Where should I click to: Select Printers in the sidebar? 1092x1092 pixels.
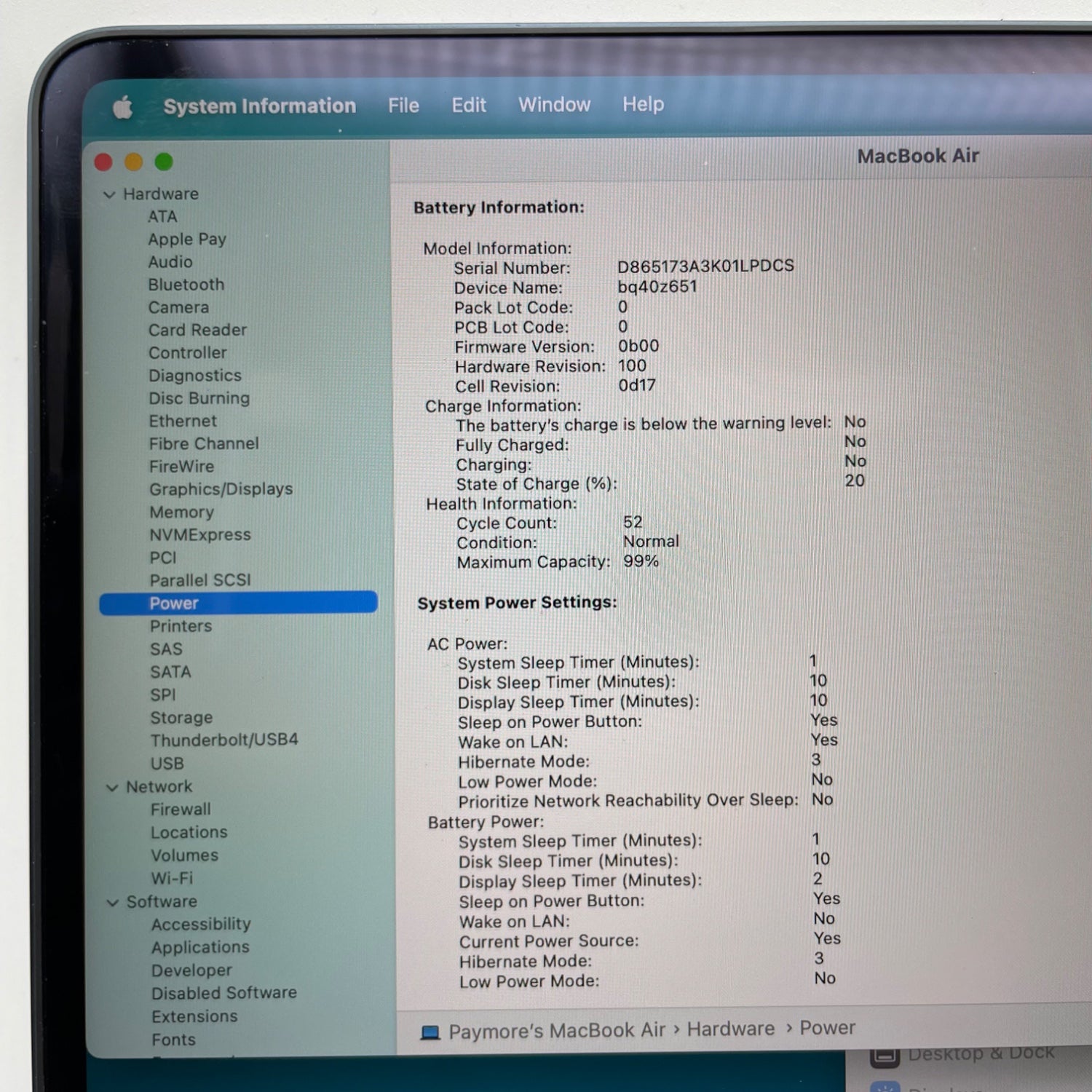(x=181, y=626)
